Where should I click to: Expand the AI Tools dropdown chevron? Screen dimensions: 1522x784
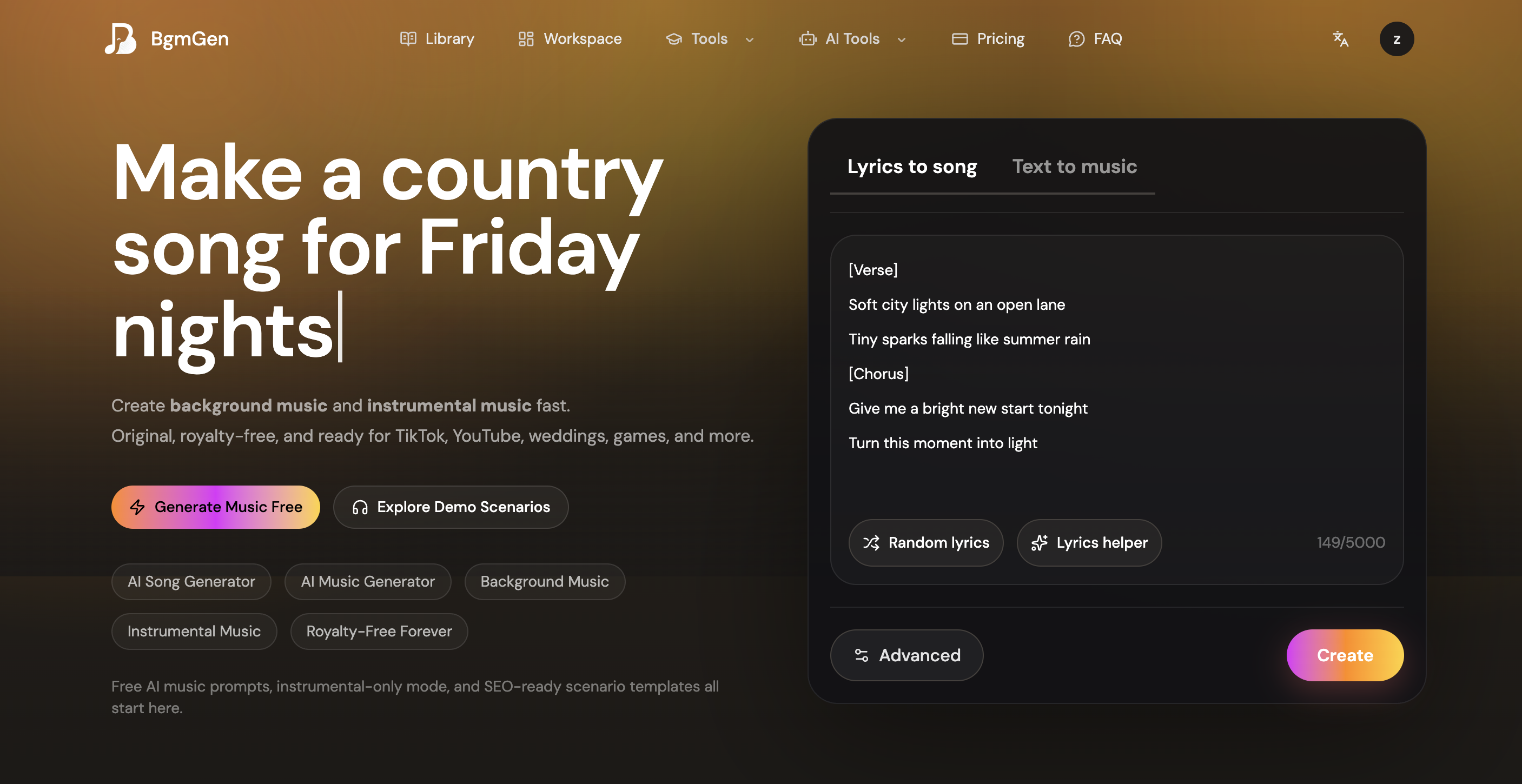[x=901, y=40]
